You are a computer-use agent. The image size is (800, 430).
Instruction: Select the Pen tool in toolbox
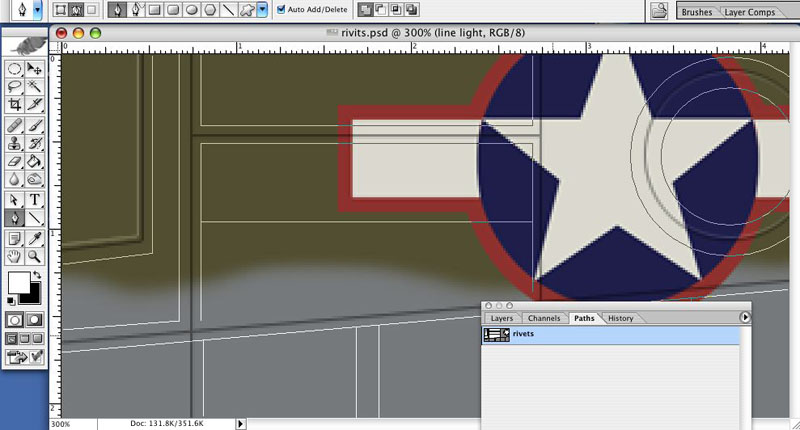coord(14,218)
